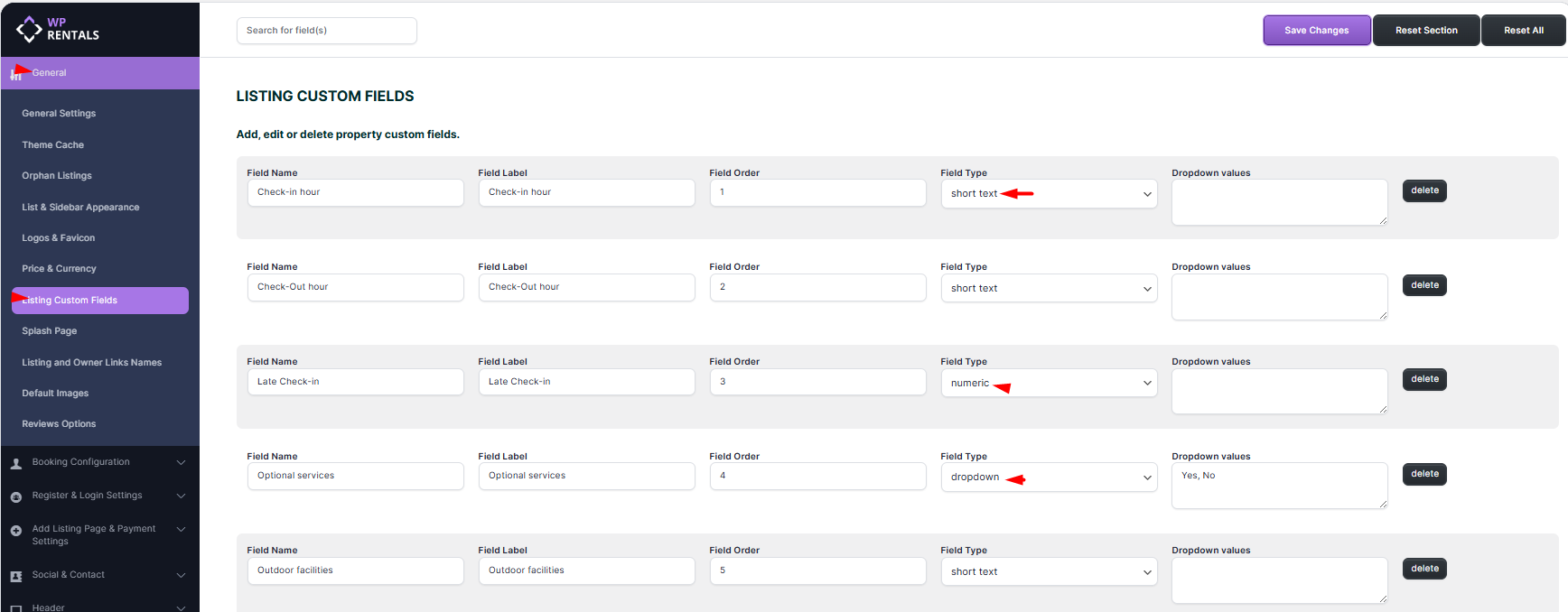
Task: Expand Booking Configuration menu chevron
Action: pos(181,462)
